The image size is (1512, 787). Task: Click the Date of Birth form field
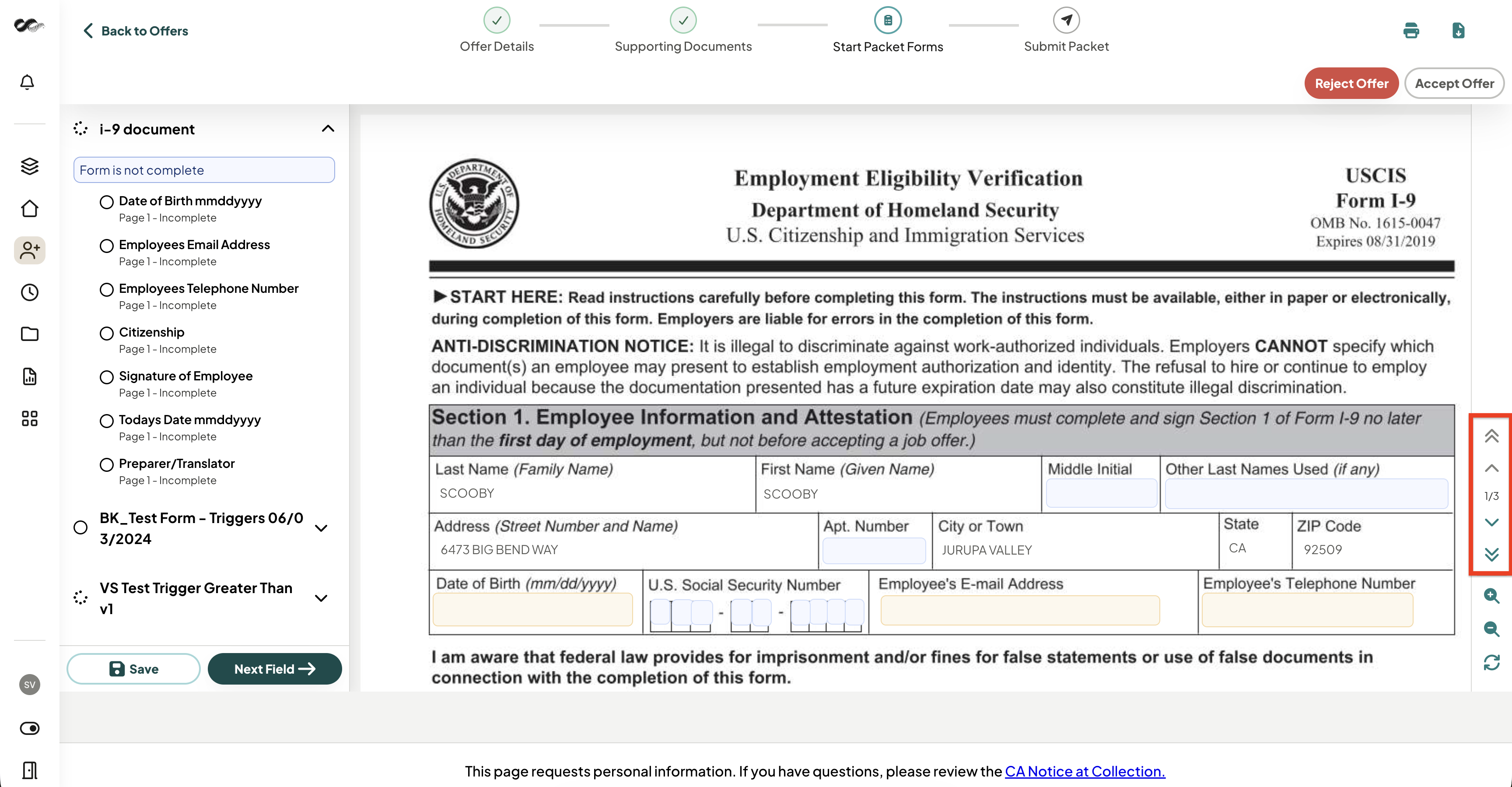coord(532,610)
